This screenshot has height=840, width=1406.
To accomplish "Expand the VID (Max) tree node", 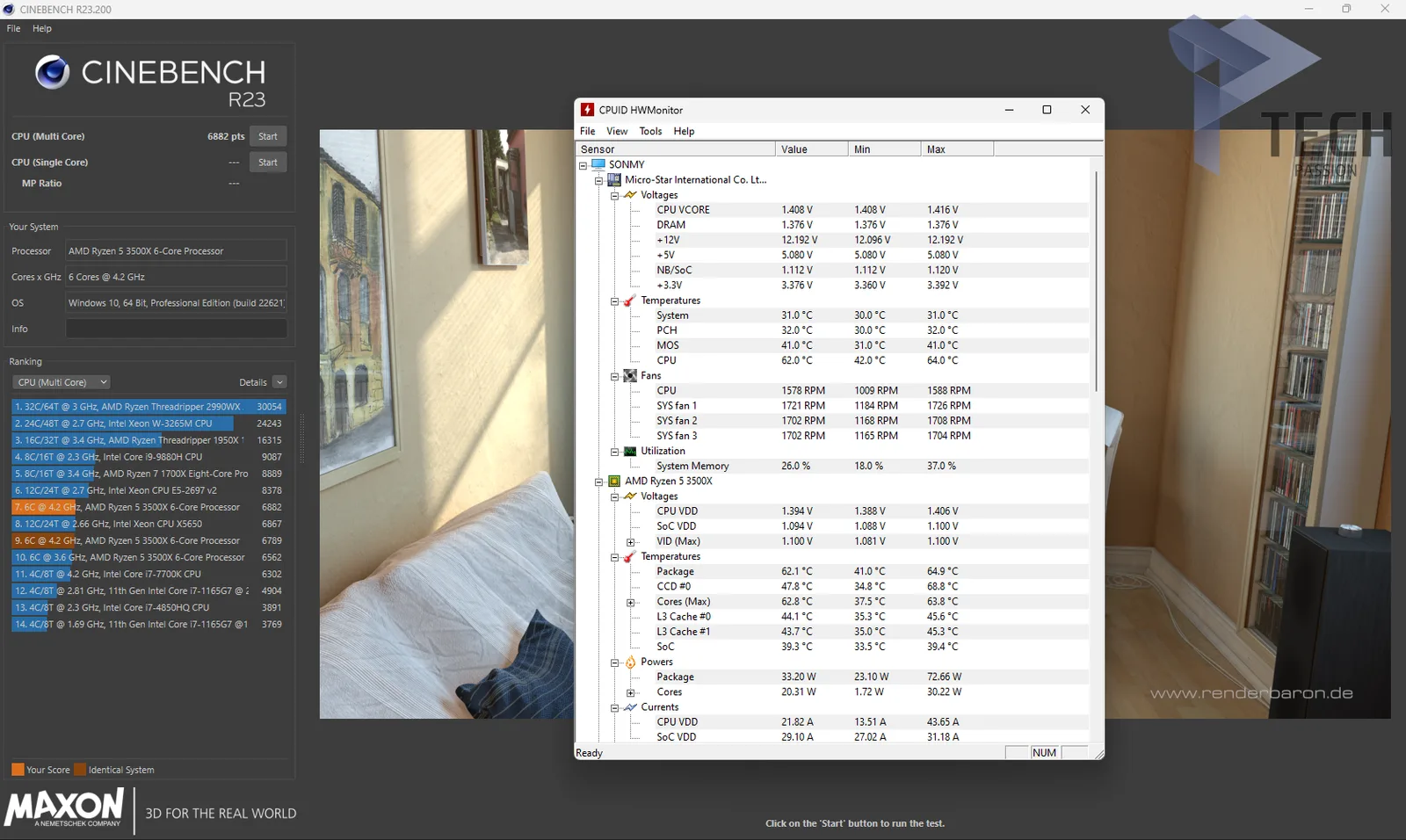I will 630,542.
